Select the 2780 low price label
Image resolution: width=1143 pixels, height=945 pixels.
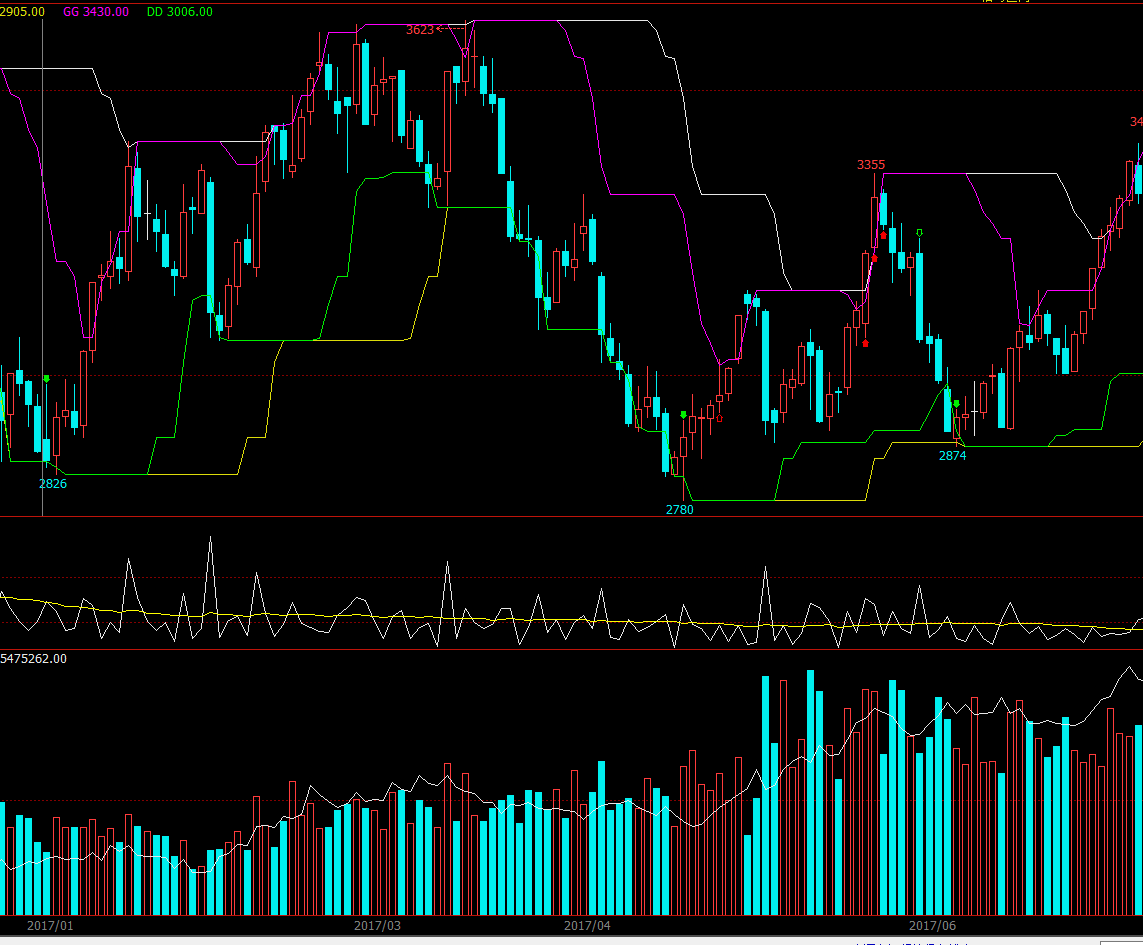pos(679,510)
